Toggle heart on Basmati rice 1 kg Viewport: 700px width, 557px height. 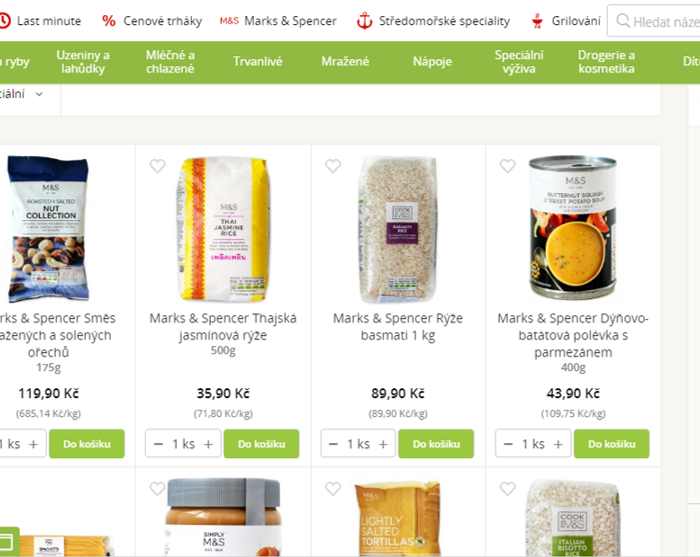pos(333,166)
